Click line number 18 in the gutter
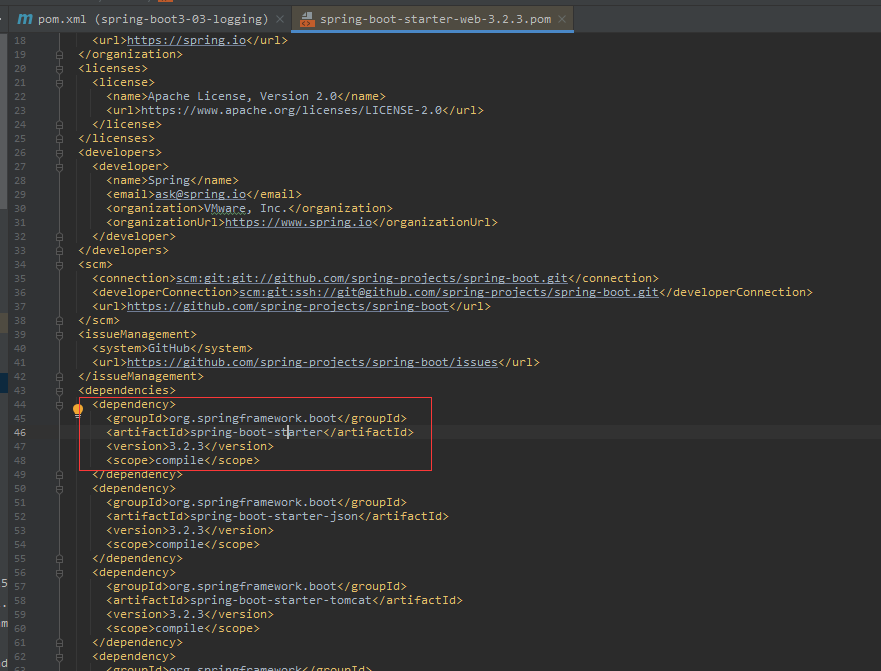Screen dimensions: 881x671 (20, 40)
